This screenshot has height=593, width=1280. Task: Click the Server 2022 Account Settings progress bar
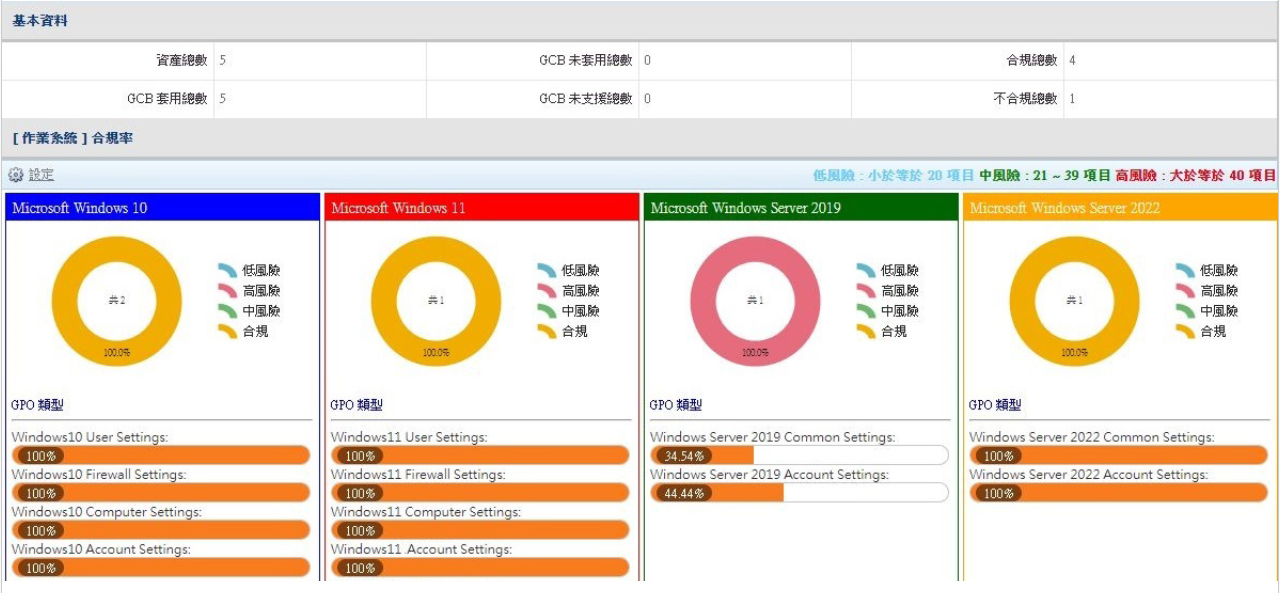click(1118, 493)
